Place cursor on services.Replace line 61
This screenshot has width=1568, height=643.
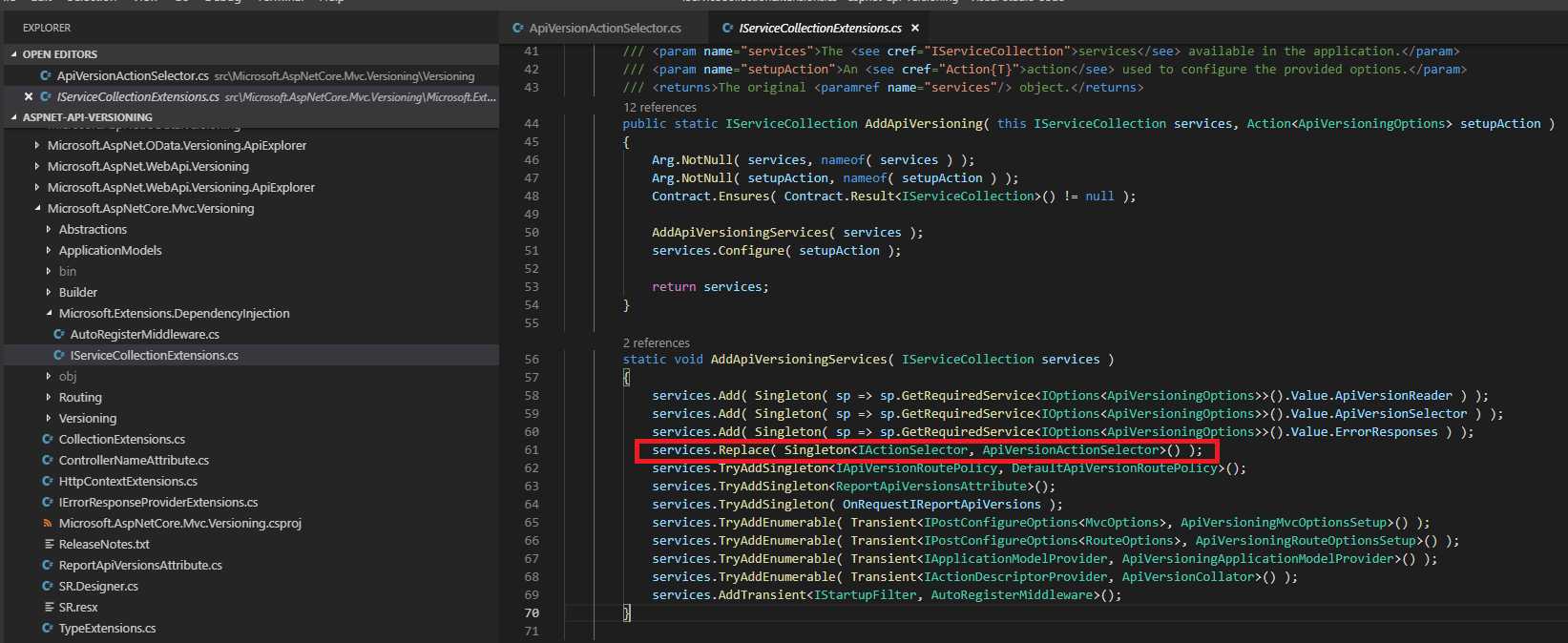coord(927,450)
